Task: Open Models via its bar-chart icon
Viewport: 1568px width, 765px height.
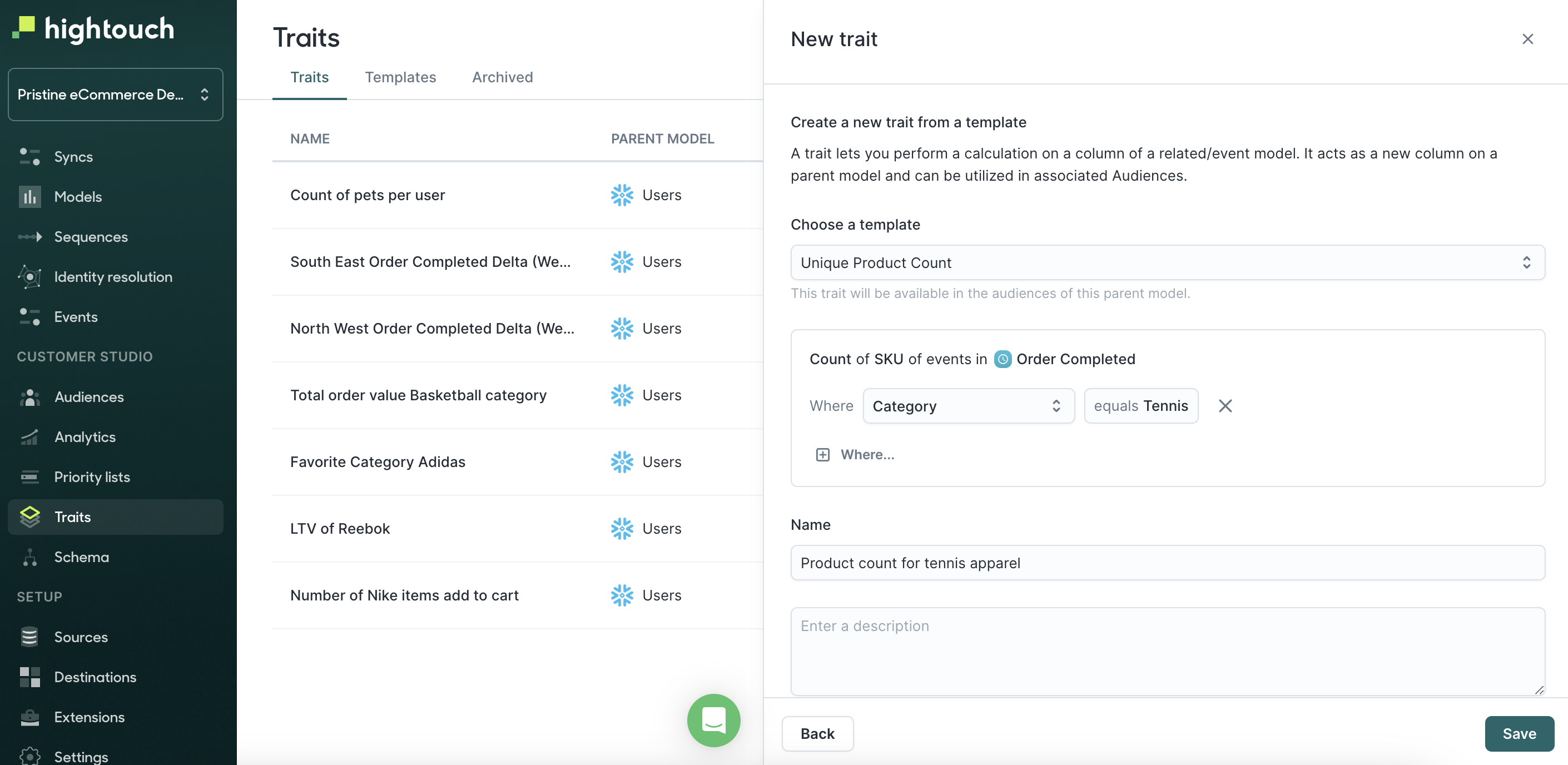Action: [x=29, y=197]
